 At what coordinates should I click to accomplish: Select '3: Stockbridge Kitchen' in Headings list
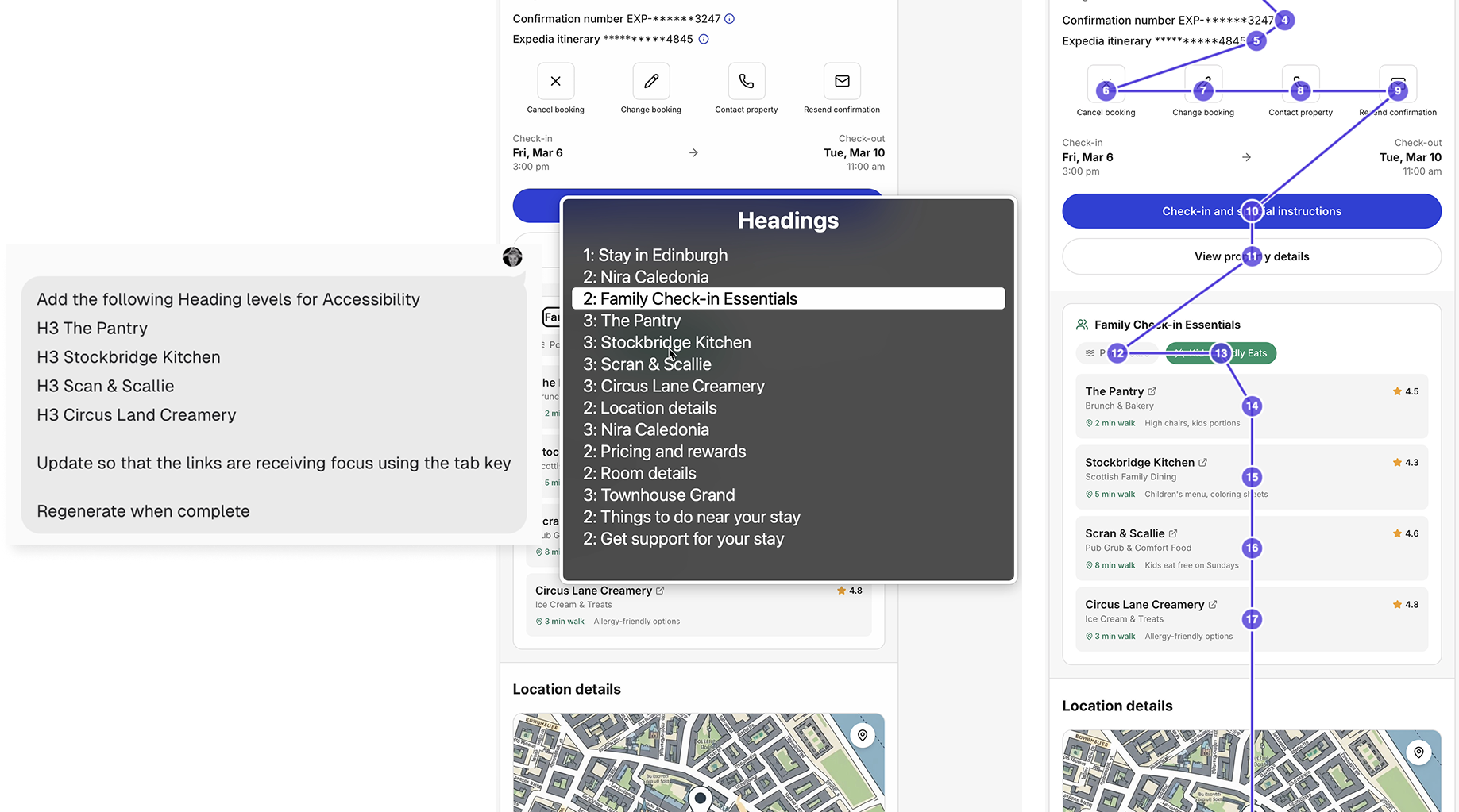[667, 342]
